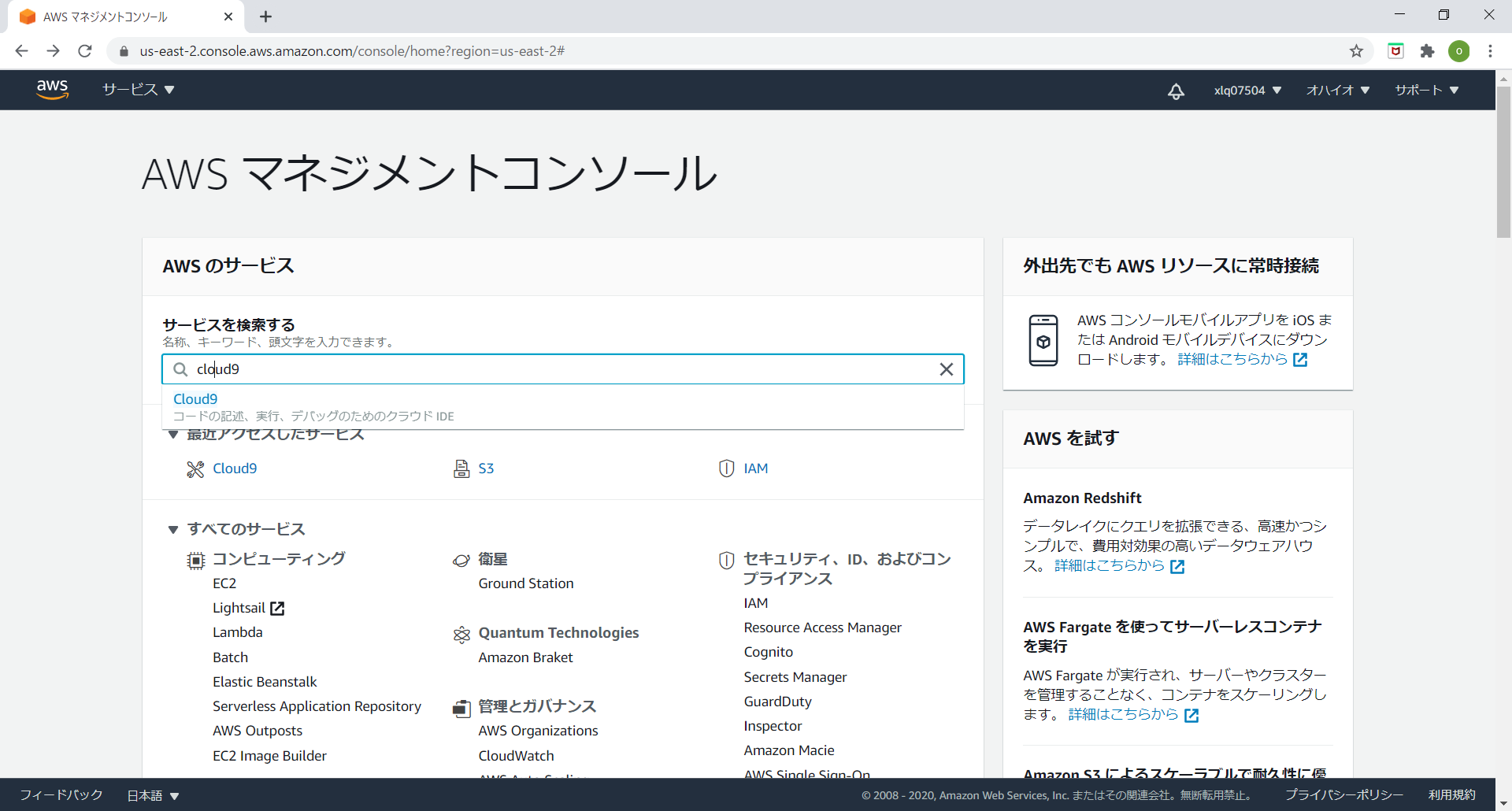Open a new browser tab
The width and height of the screenshot is (1512, 811).
click(265, 17)
